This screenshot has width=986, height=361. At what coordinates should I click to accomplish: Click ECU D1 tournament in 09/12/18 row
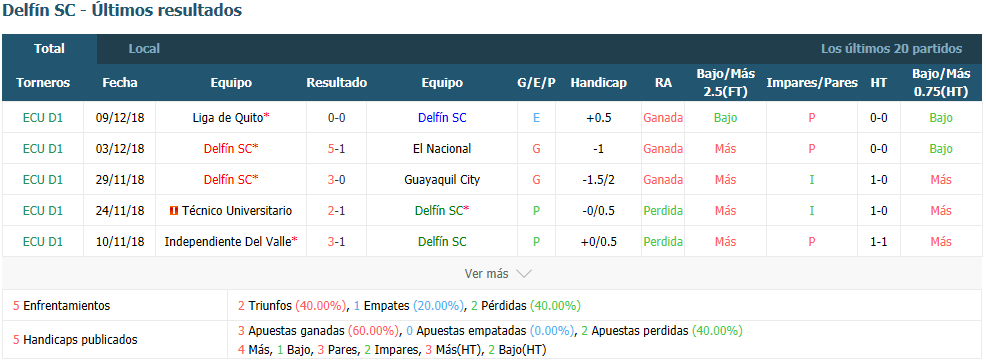click(43, 117)
